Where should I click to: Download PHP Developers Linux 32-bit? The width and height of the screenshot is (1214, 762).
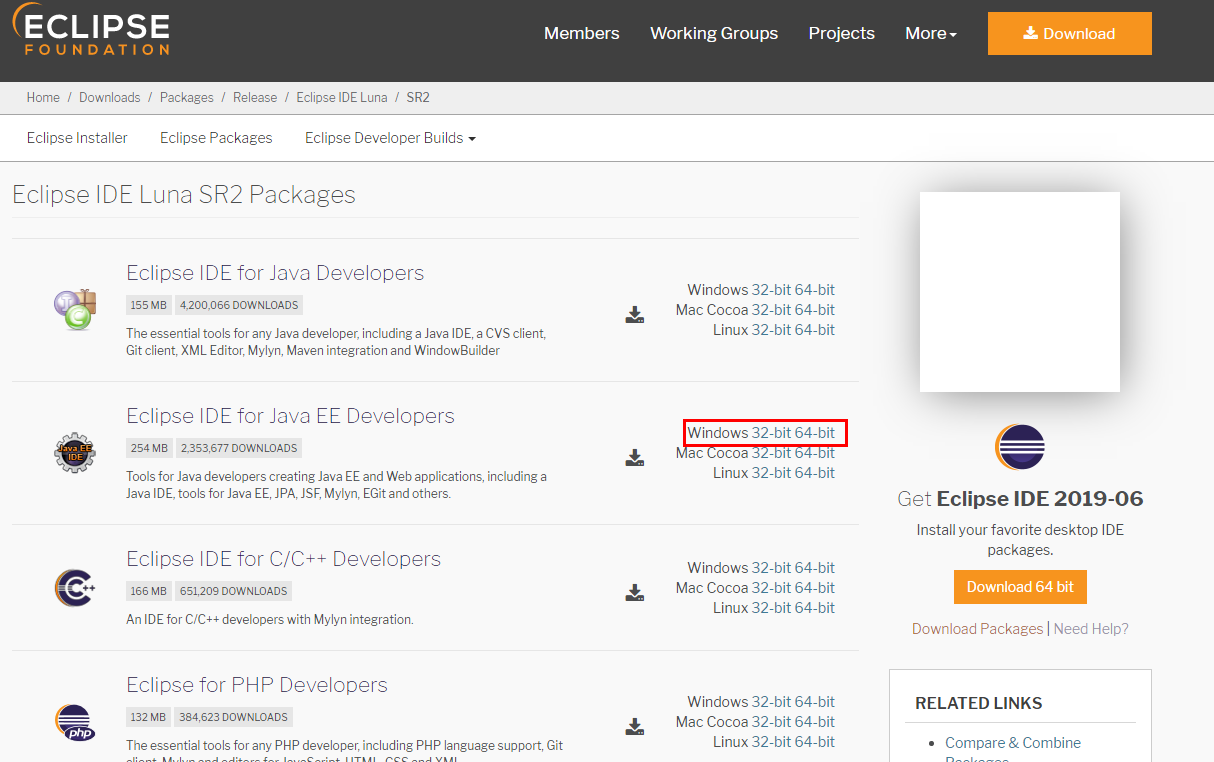pos(771,742)
